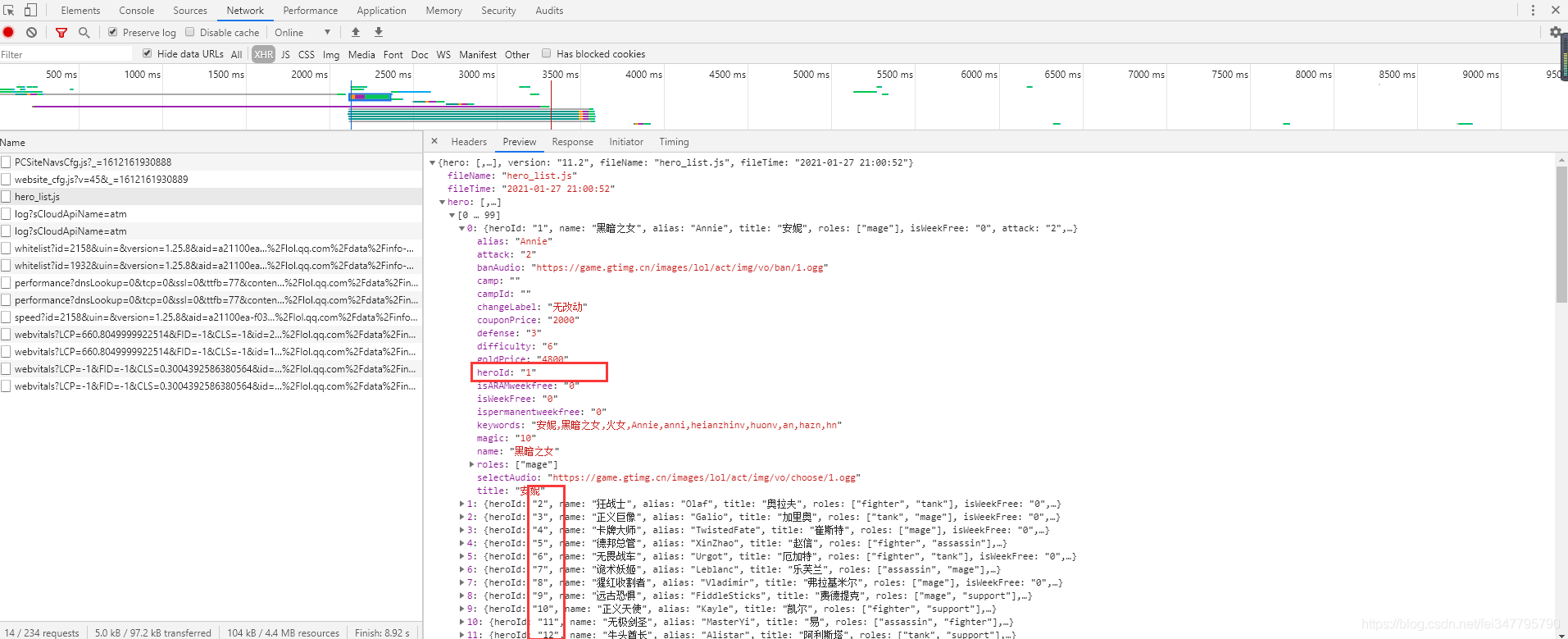
Task: Filter requests by Media
Action: 361,54
